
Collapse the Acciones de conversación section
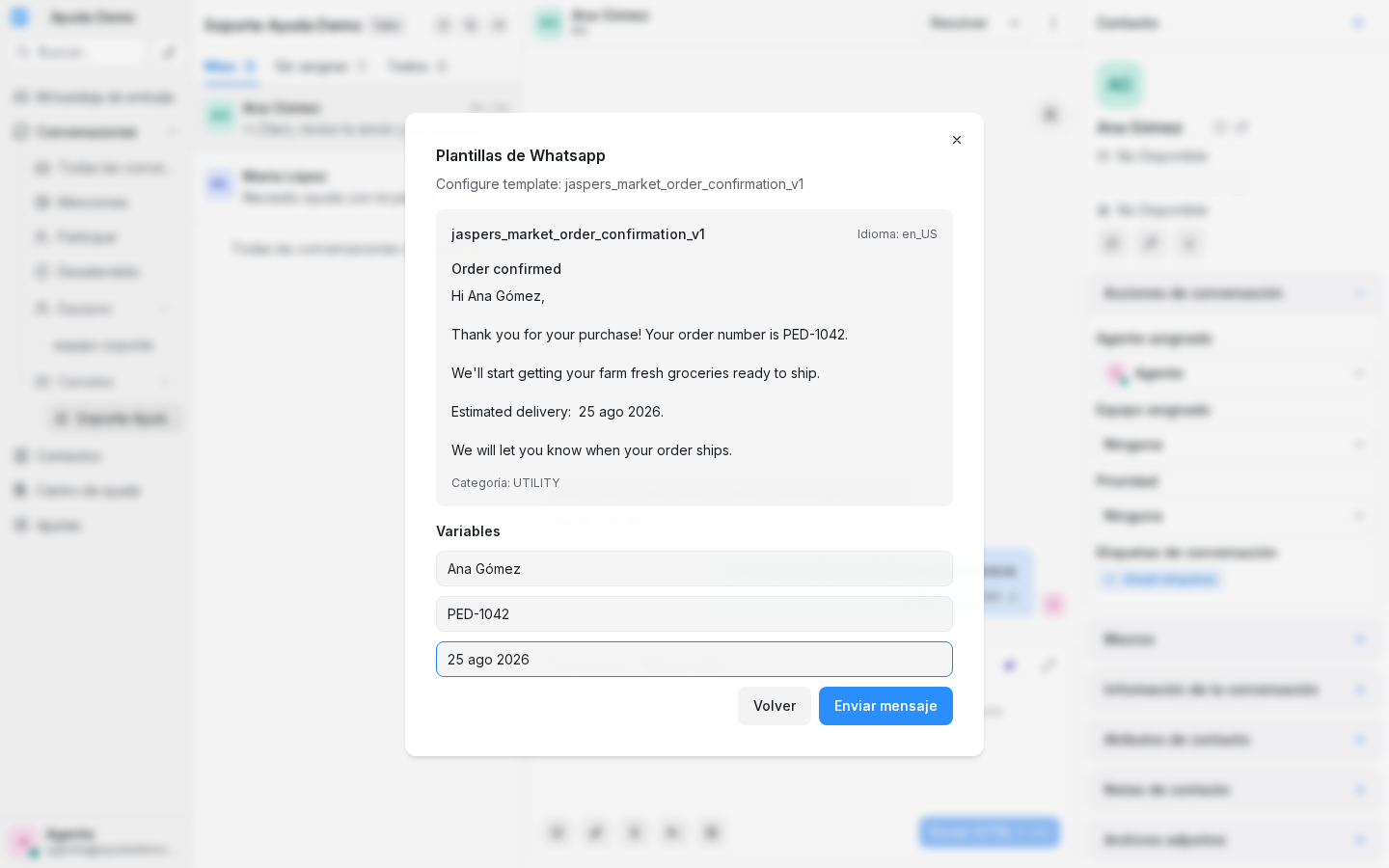point(1237,293)
